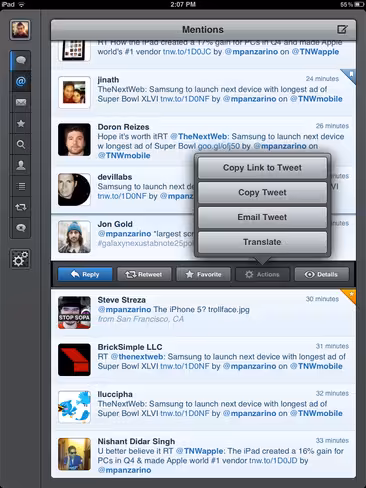The width and height of the screenshot is (366, 488).
Task: Open @TNWapple in Nishant Didar Singh tweet
Action: [x=199, y=451]
